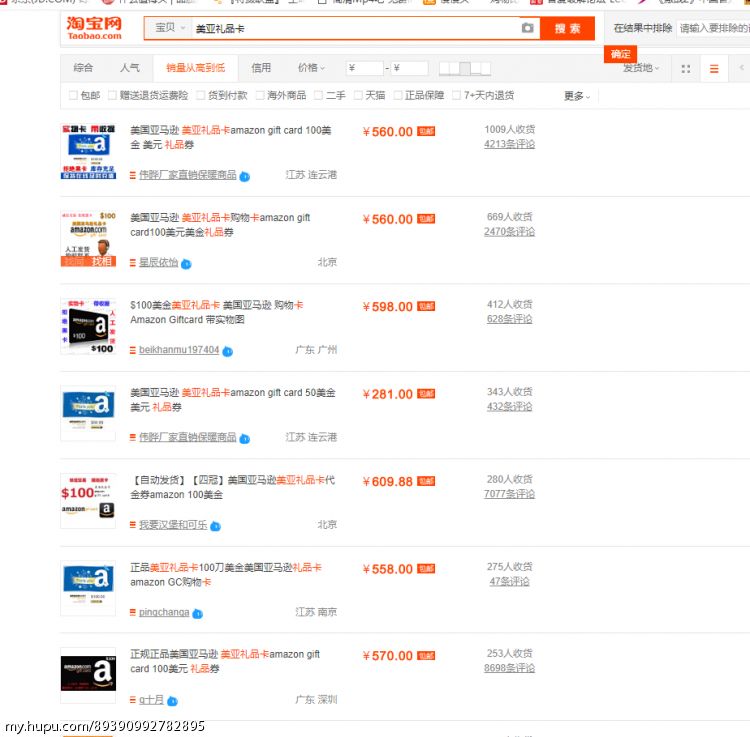Select the 人气 popularity sort tab
Screen dimensions: 750x737
[130, 68]
